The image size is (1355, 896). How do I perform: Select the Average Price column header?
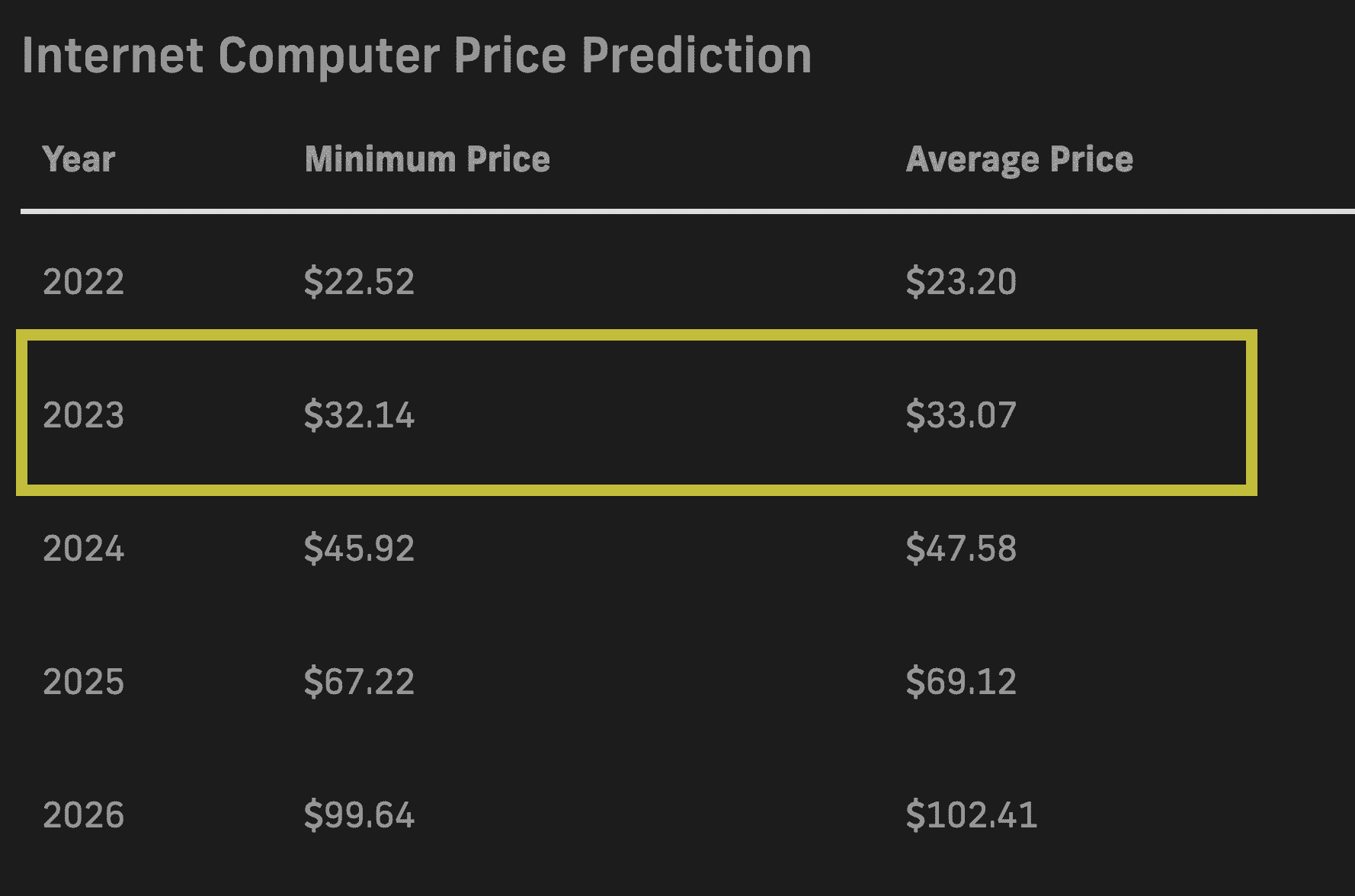1019,160
